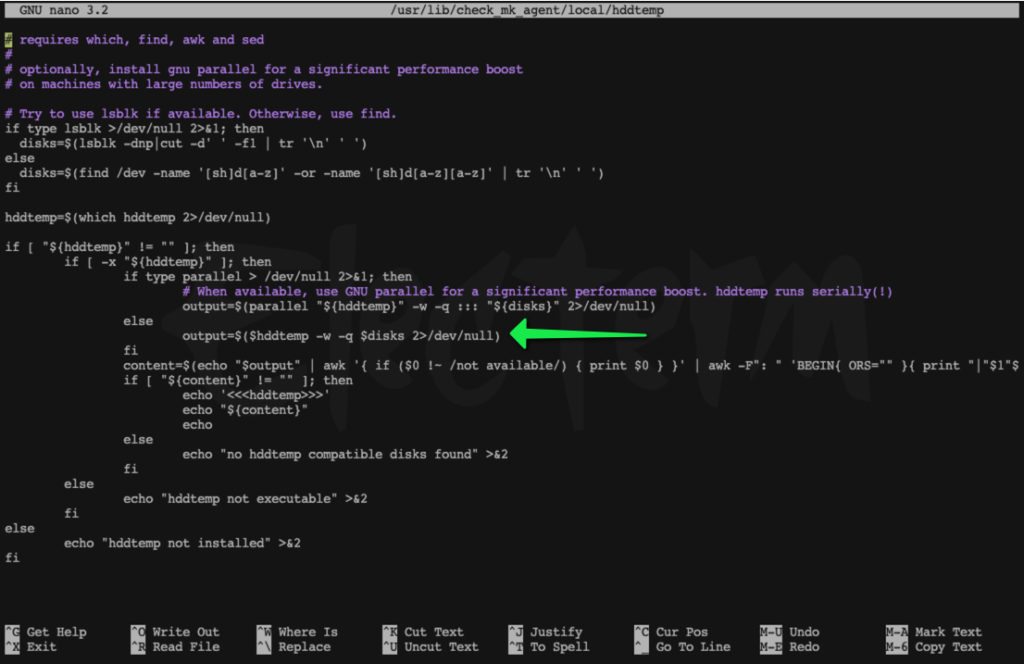Click the 'no hddtemp compatible disks found' echo line
This screenshot has height=664, width=1024.
(x=345, y=454)
